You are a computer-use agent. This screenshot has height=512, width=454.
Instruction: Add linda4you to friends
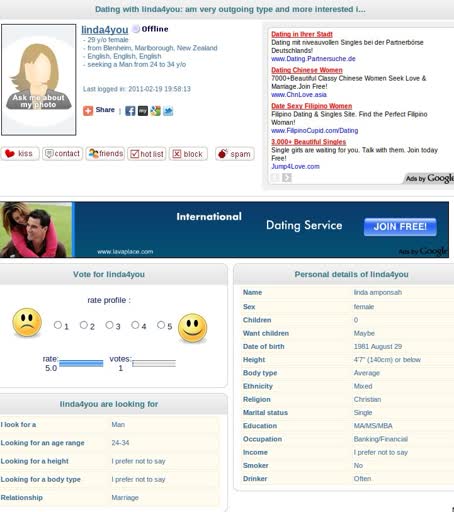point(105,154)
